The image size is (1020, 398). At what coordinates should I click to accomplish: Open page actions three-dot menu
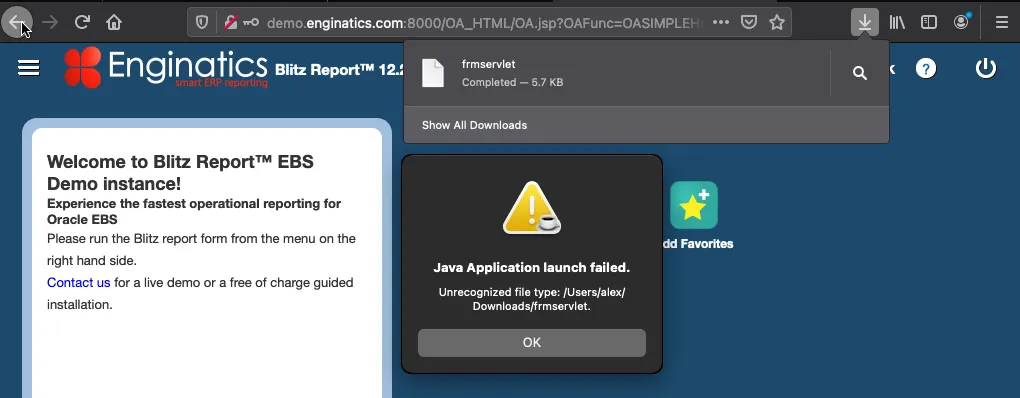click(x=721, y=22)
